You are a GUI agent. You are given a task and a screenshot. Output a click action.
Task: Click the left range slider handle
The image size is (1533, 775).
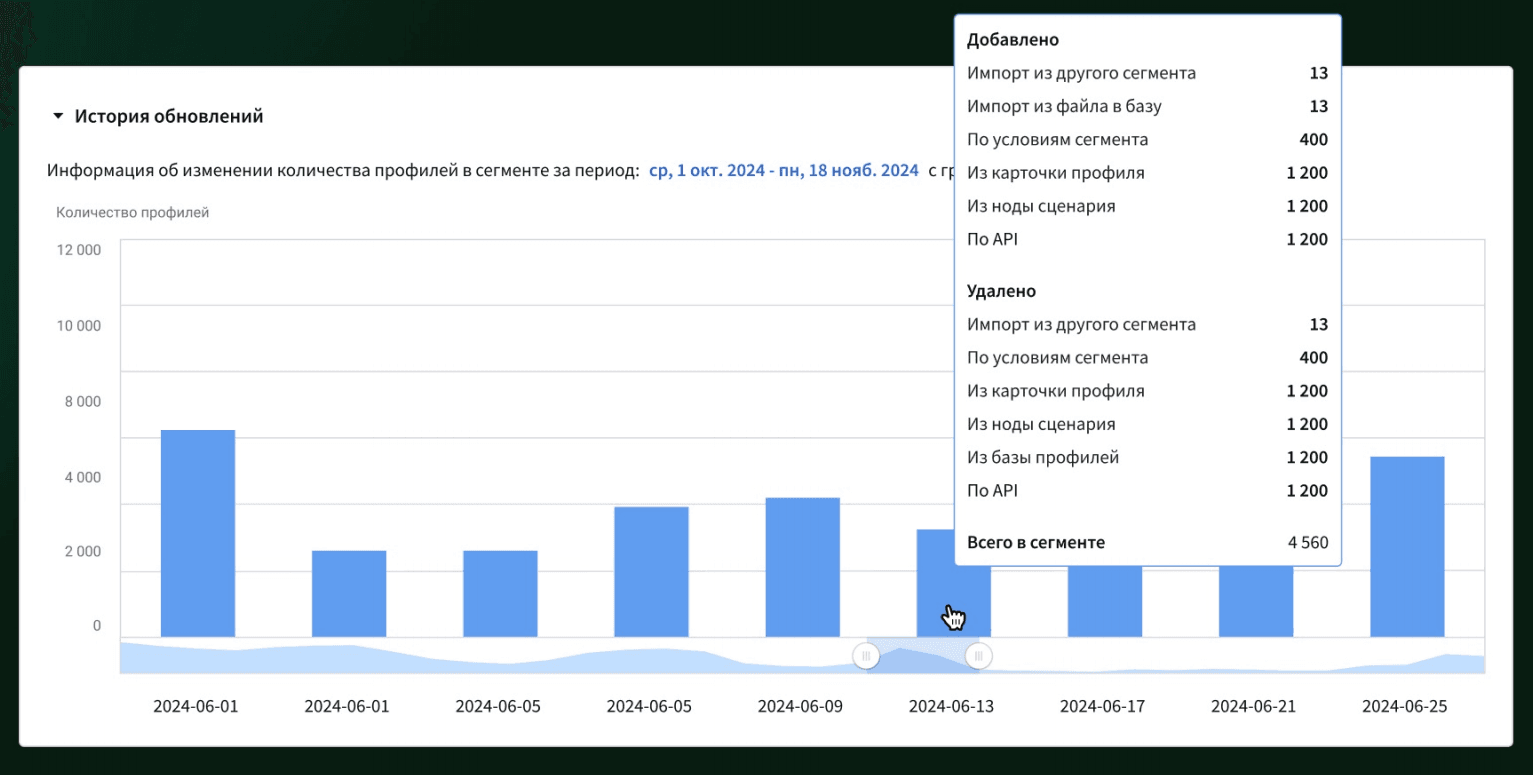(x=866, y=656)
